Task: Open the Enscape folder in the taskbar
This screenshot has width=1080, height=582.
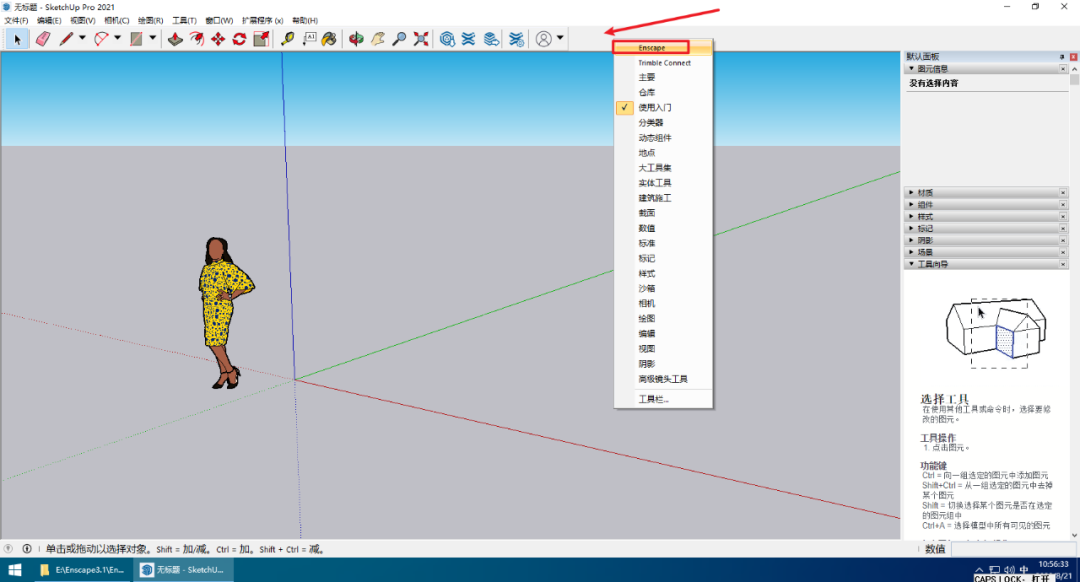Action: pos(83,570)
